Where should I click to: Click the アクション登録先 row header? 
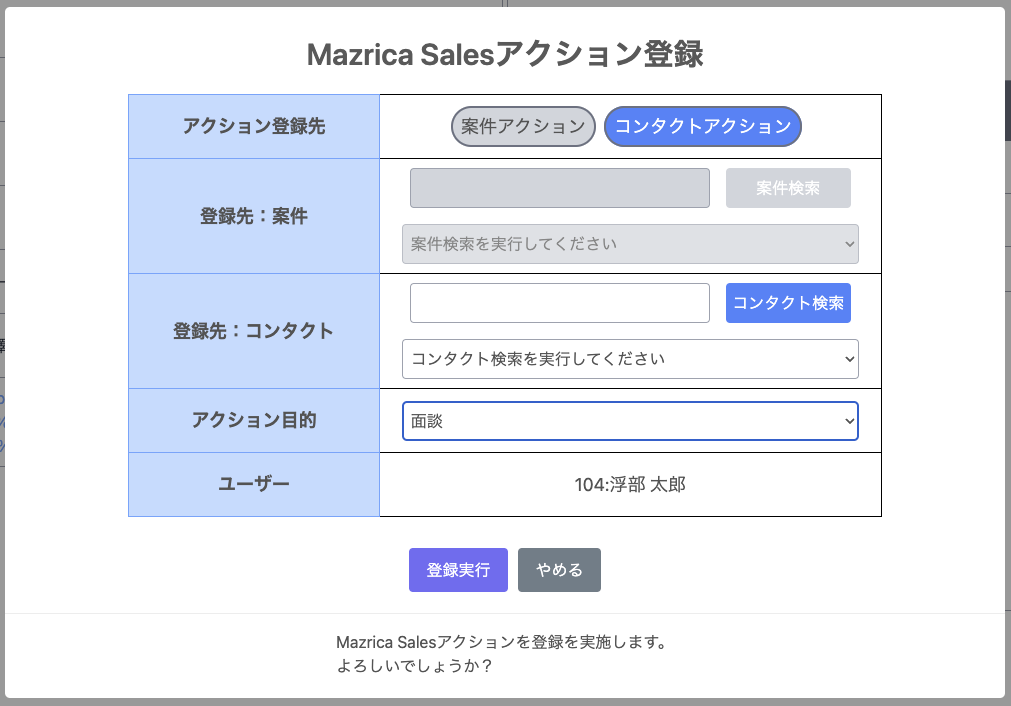pos(253,126)
